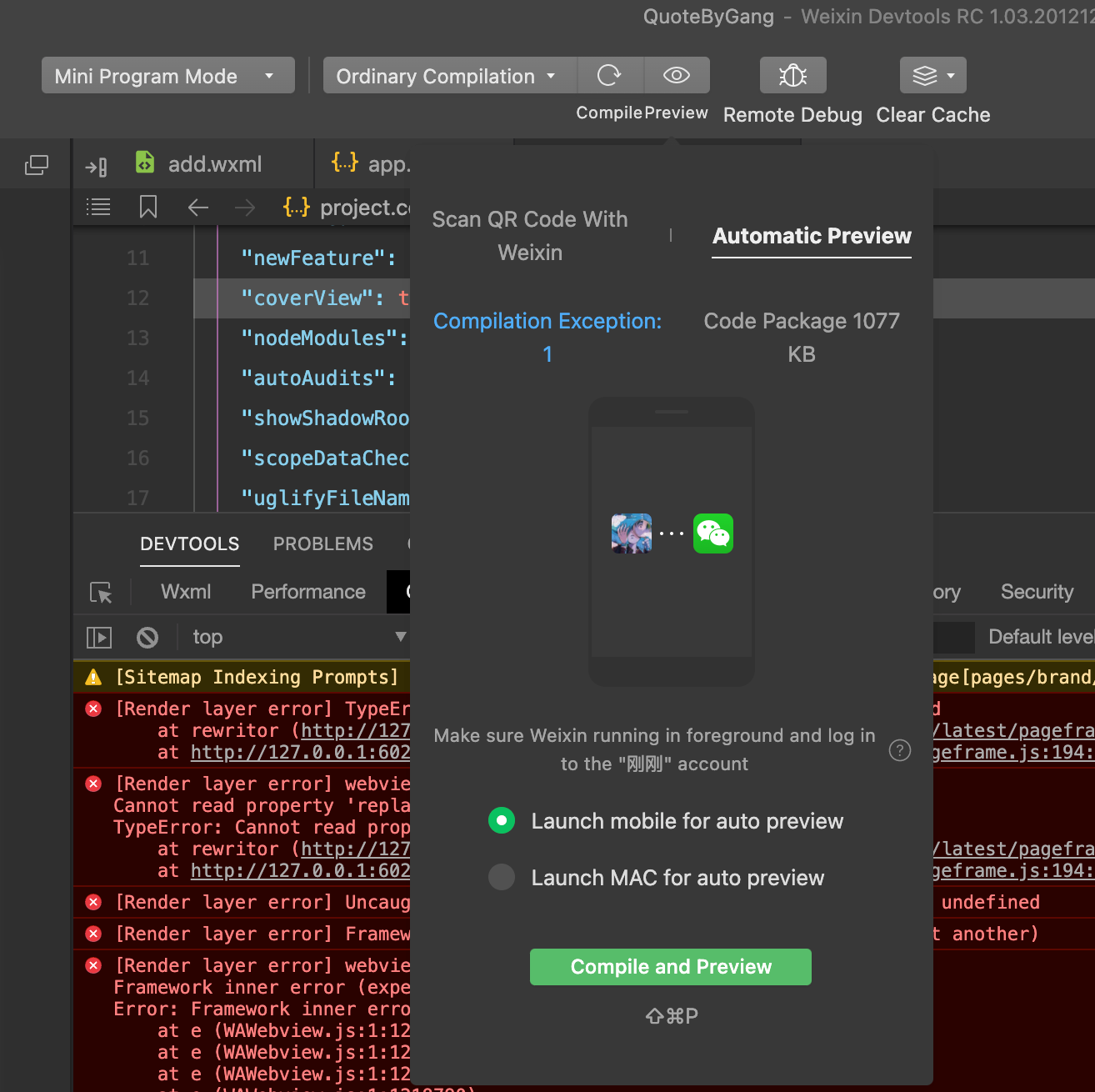Click the outline list icon in editor toolbar
Image resolution: width=1095 pixels, height=1092 pixels.
pos(98,207)
